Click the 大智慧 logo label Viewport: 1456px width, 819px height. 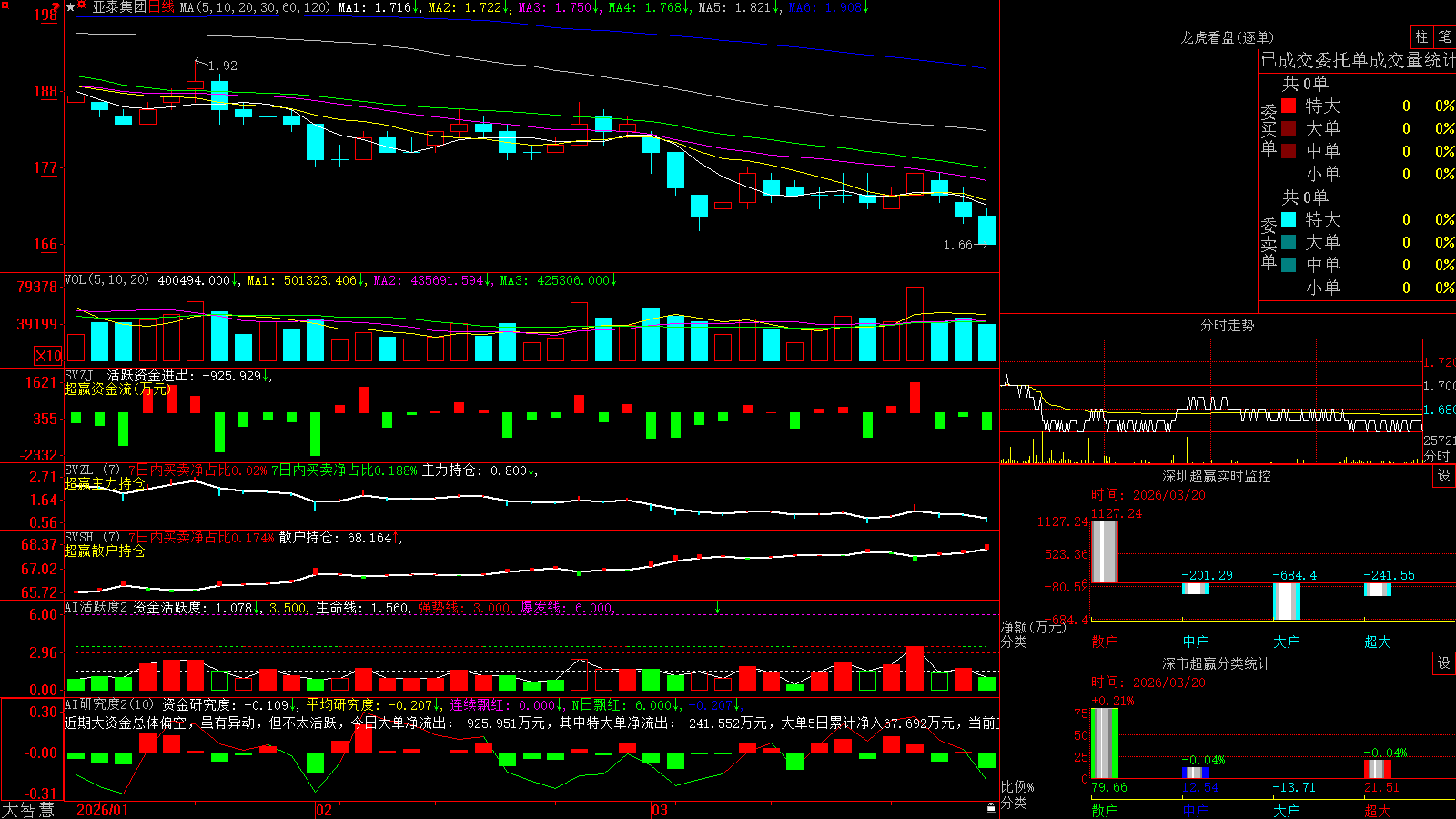28,810
